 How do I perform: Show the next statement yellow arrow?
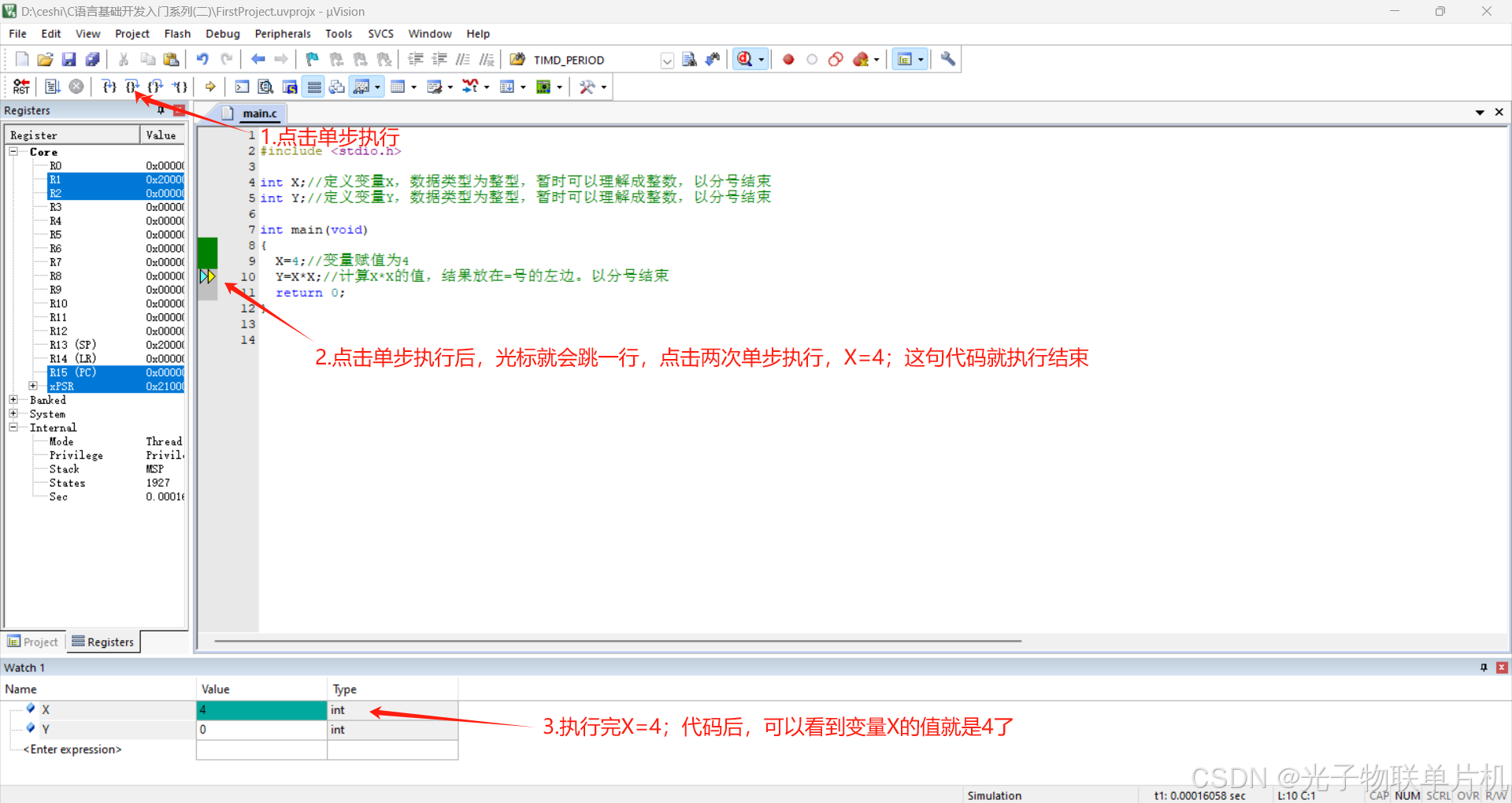tap(210, 87)
